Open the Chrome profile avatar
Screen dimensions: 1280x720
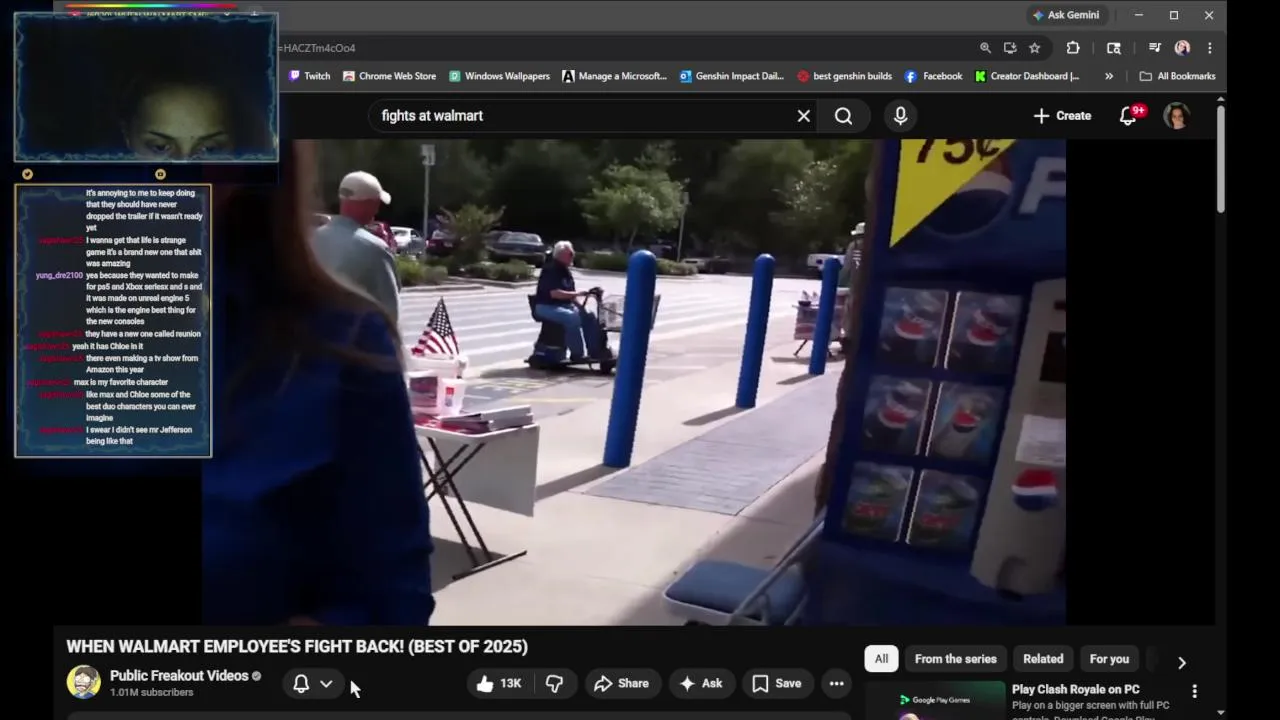(1182, 48)
